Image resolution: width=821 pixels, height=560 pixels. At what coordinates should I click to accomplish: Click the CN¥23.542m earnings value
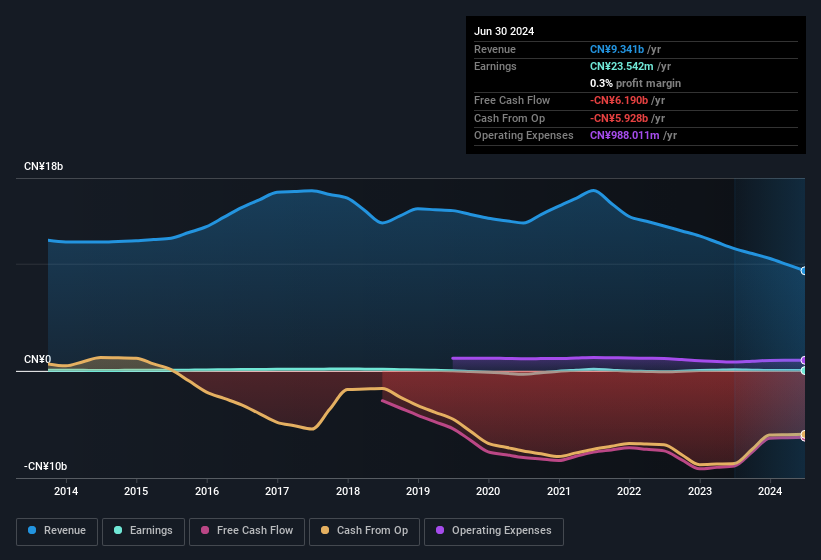click(622, 66)
